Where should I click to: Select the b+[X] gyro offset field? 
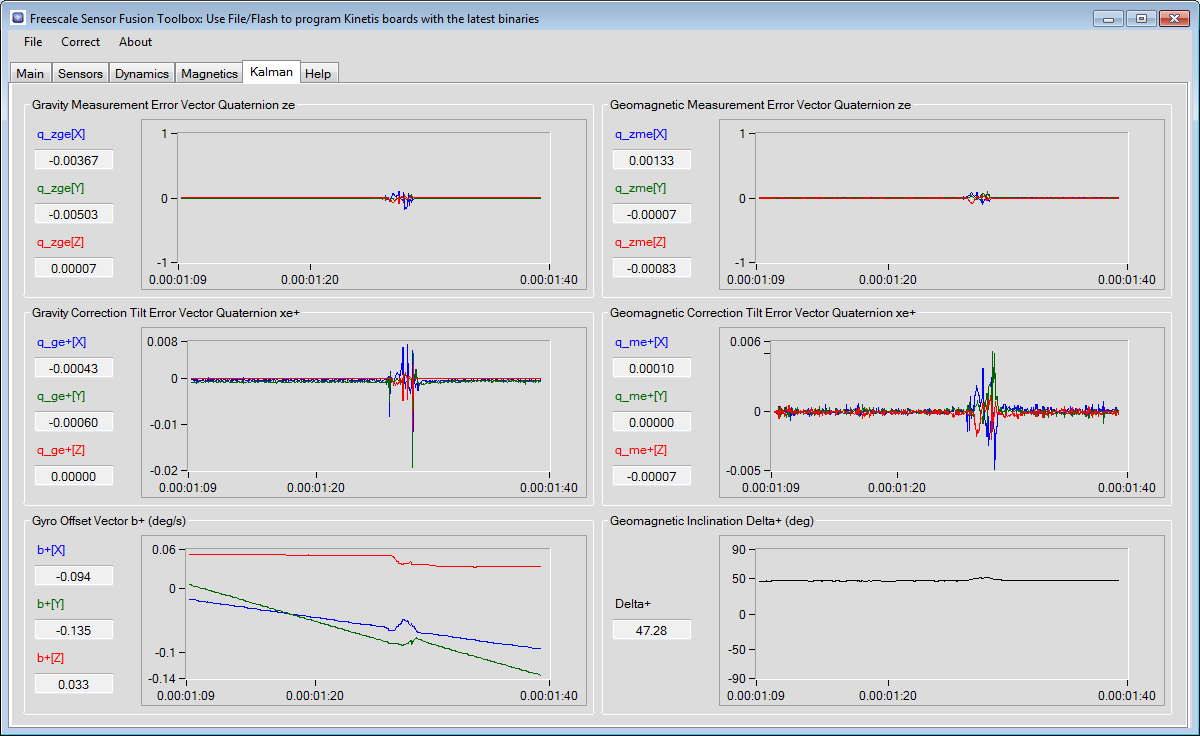tap(74, 576)
